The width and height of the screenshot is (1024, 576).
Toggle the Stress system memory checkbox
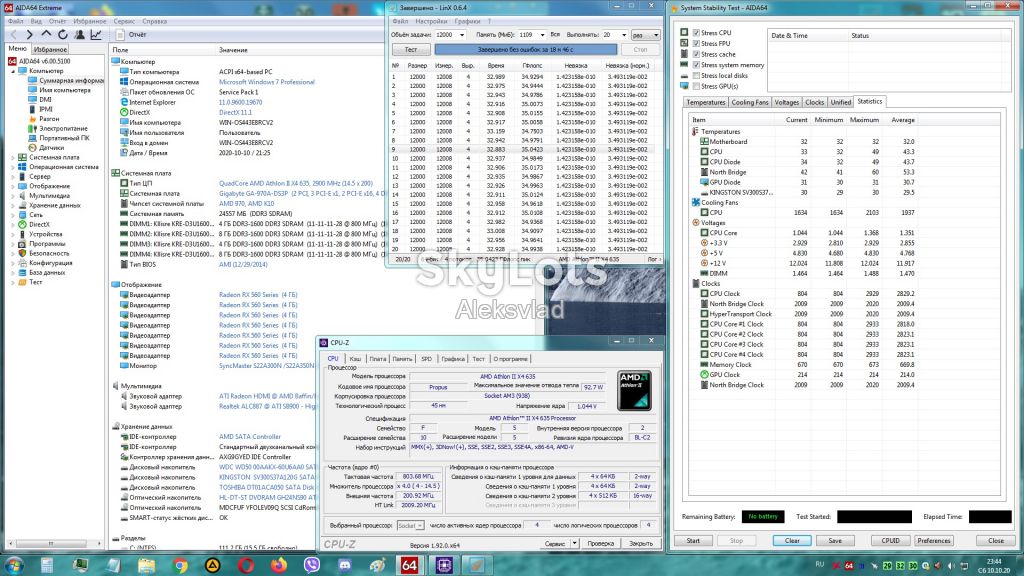[x=696, y=65]
